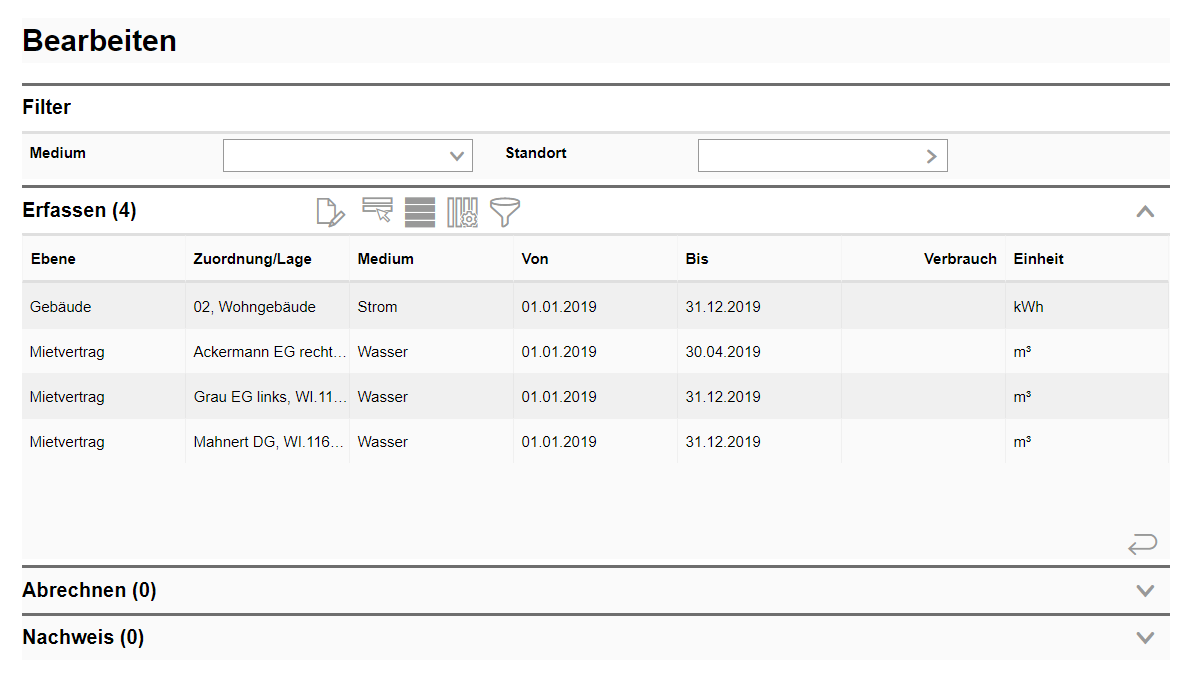The width and height of the screenshot is (1191, 679).
Task: Click the row selection cursor icon
Action: coord(377,210)
